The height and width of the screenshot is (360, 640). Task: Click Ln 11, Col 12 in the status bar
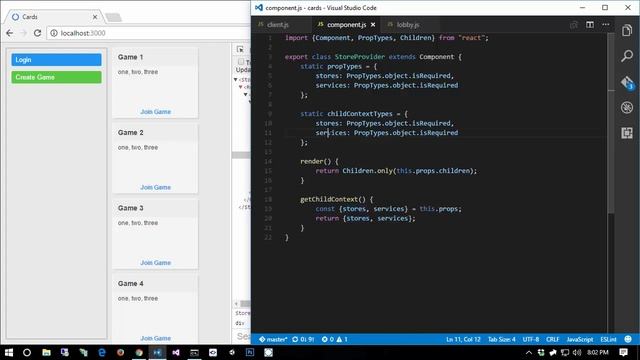(463, 339)
